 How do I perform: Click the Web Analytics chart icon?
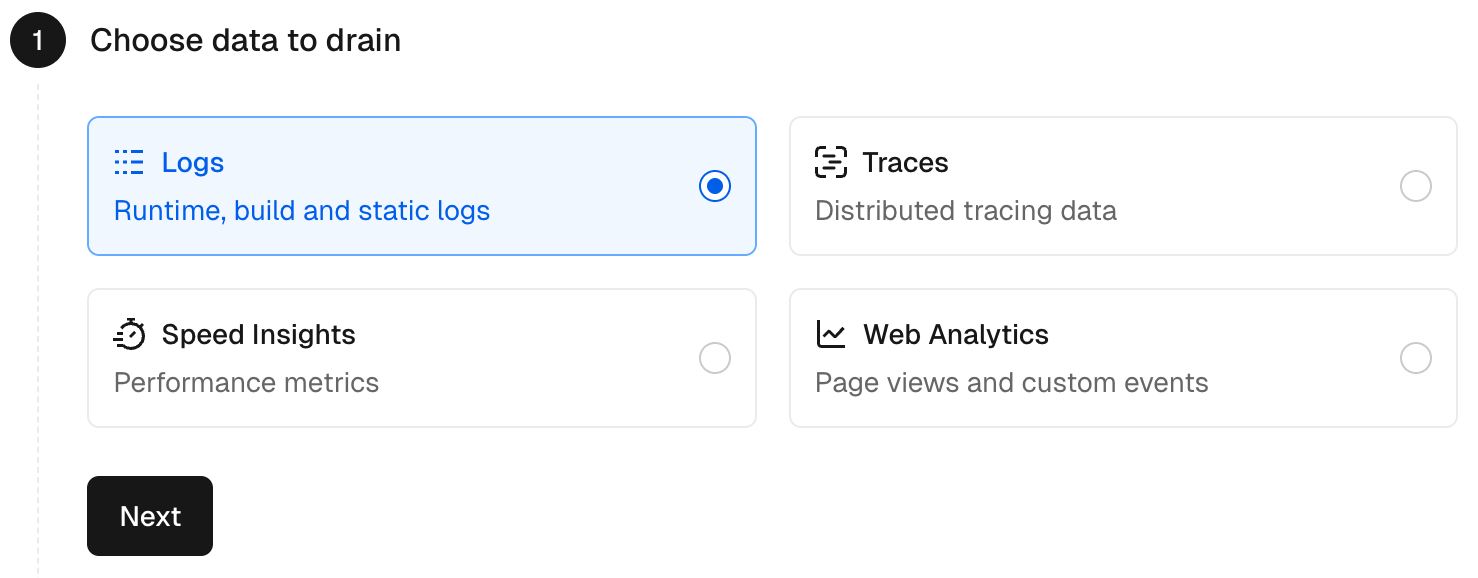point(831,334)
